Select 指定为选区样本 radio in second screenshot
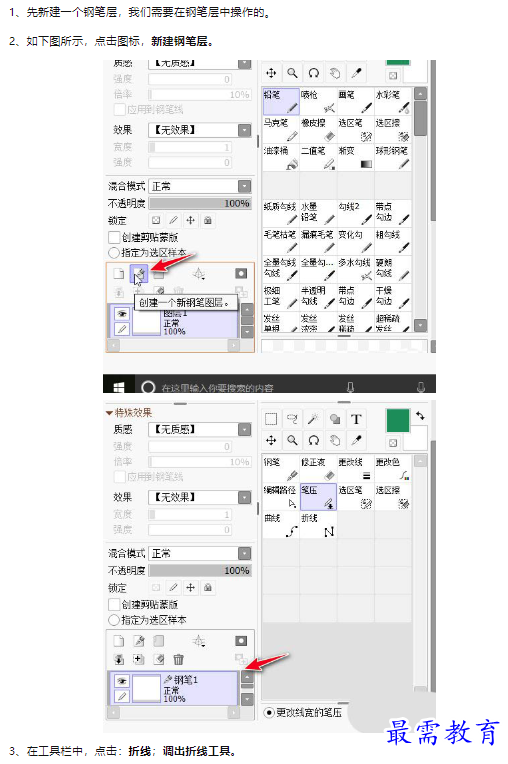The height and width of the screenshot is (764, 508). 113,620
